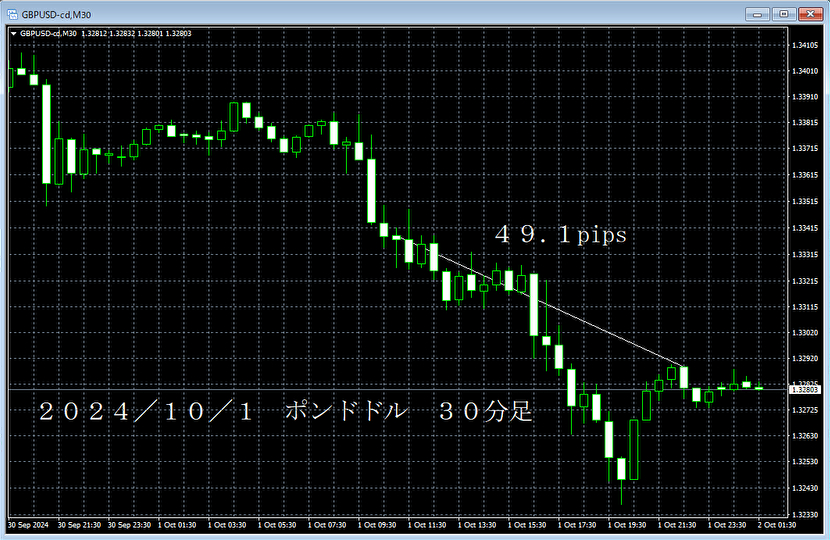Click the 1 Oct 15:30 time label
This screenshot has width=830, height=540.
pos(527,525)
